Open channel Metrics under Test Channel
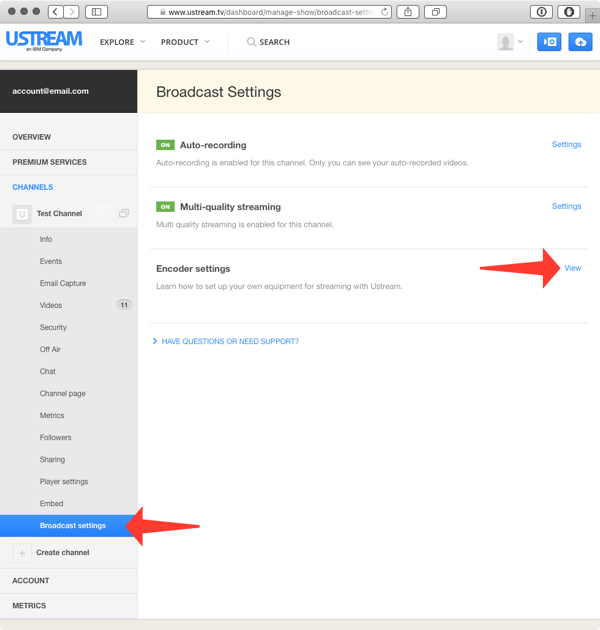 click(x=52, y=415)
